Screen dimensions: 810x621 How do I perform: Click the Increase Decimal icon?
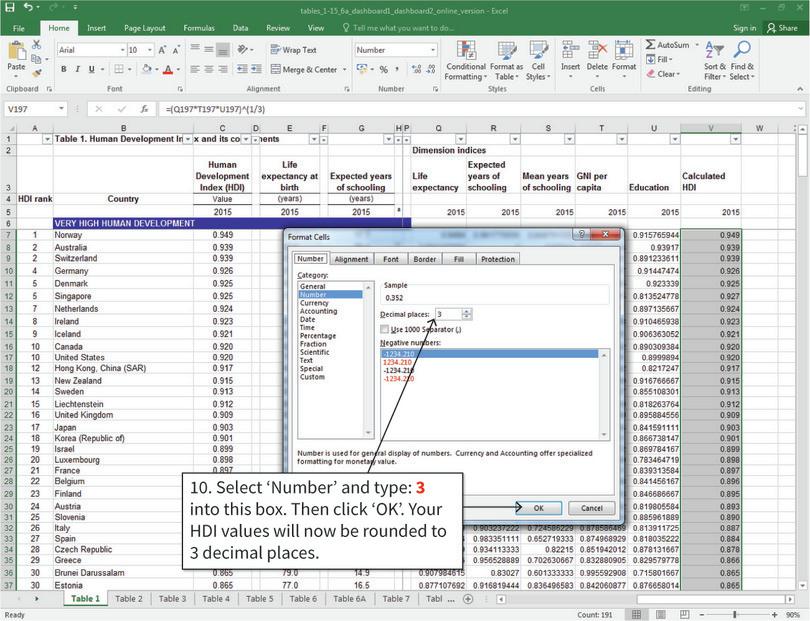tap(416, 71)
